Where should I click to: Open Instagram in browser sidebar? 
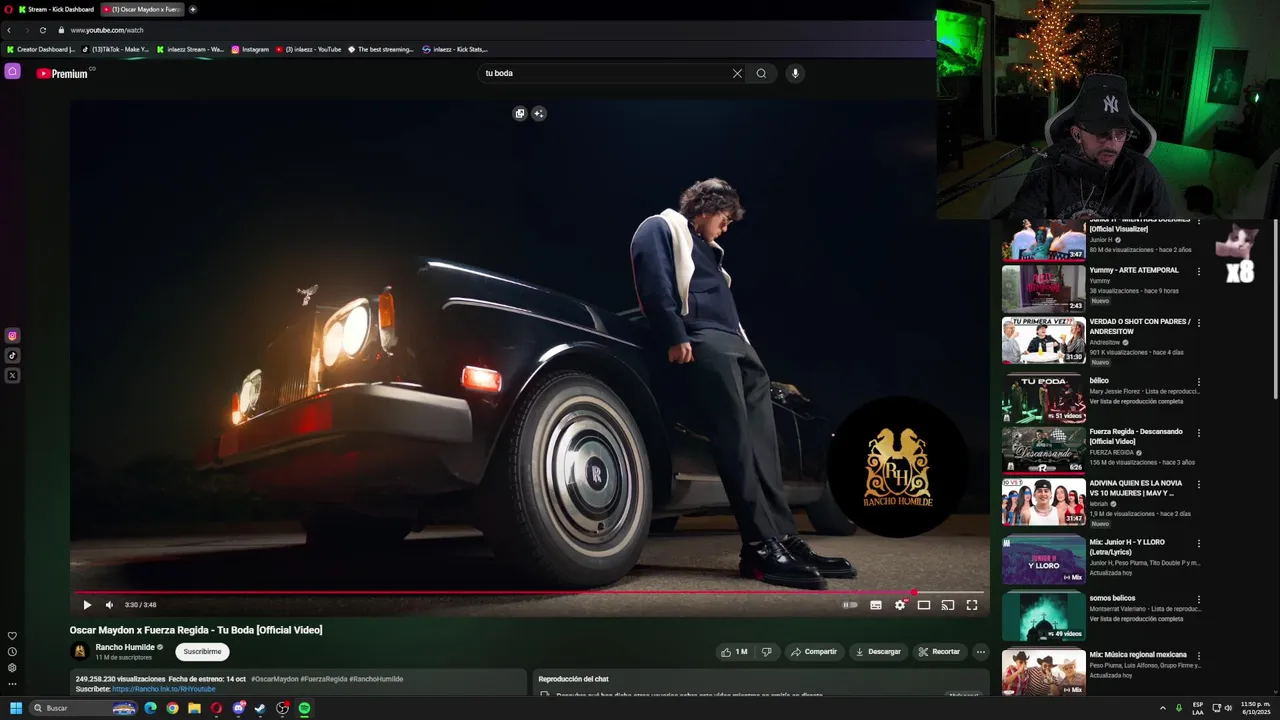click(12, 336)
